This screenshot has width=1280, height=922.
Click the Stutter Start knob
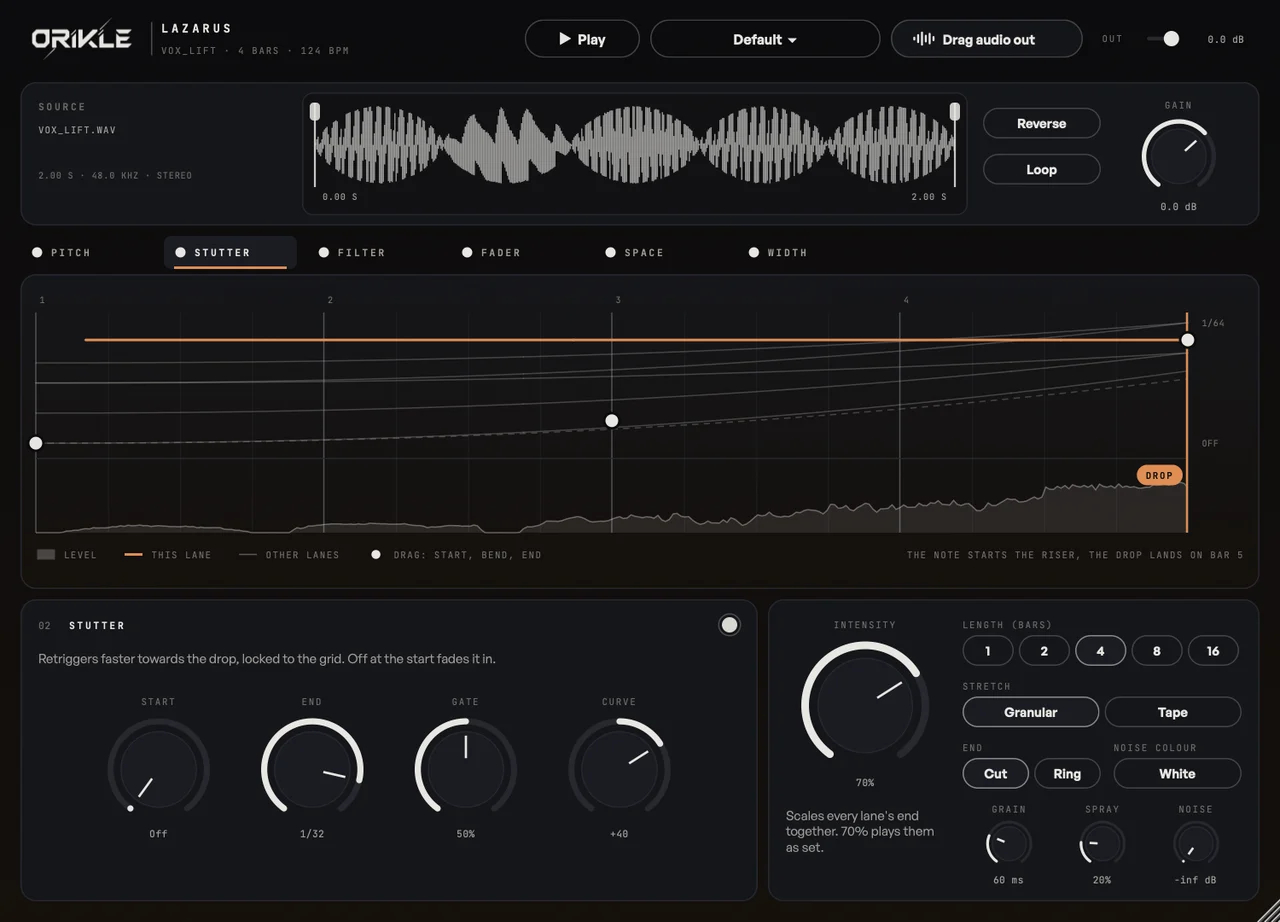[158, 768]
